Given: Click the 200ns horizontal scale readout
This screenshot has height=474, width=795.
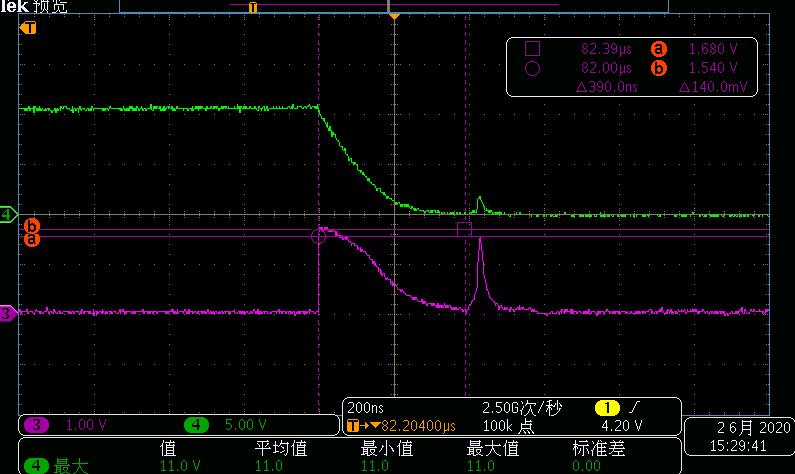Looking at the screenshot, I should [x=365, y=408].
